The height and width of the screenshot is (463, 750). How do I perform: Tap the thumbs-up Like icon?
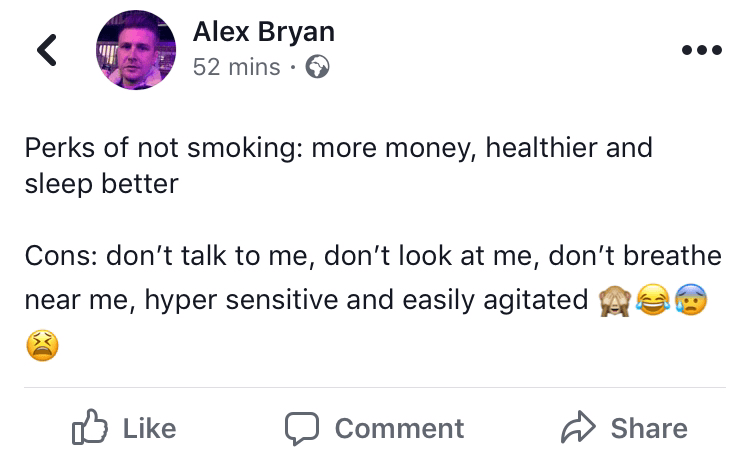coord(88,428)
